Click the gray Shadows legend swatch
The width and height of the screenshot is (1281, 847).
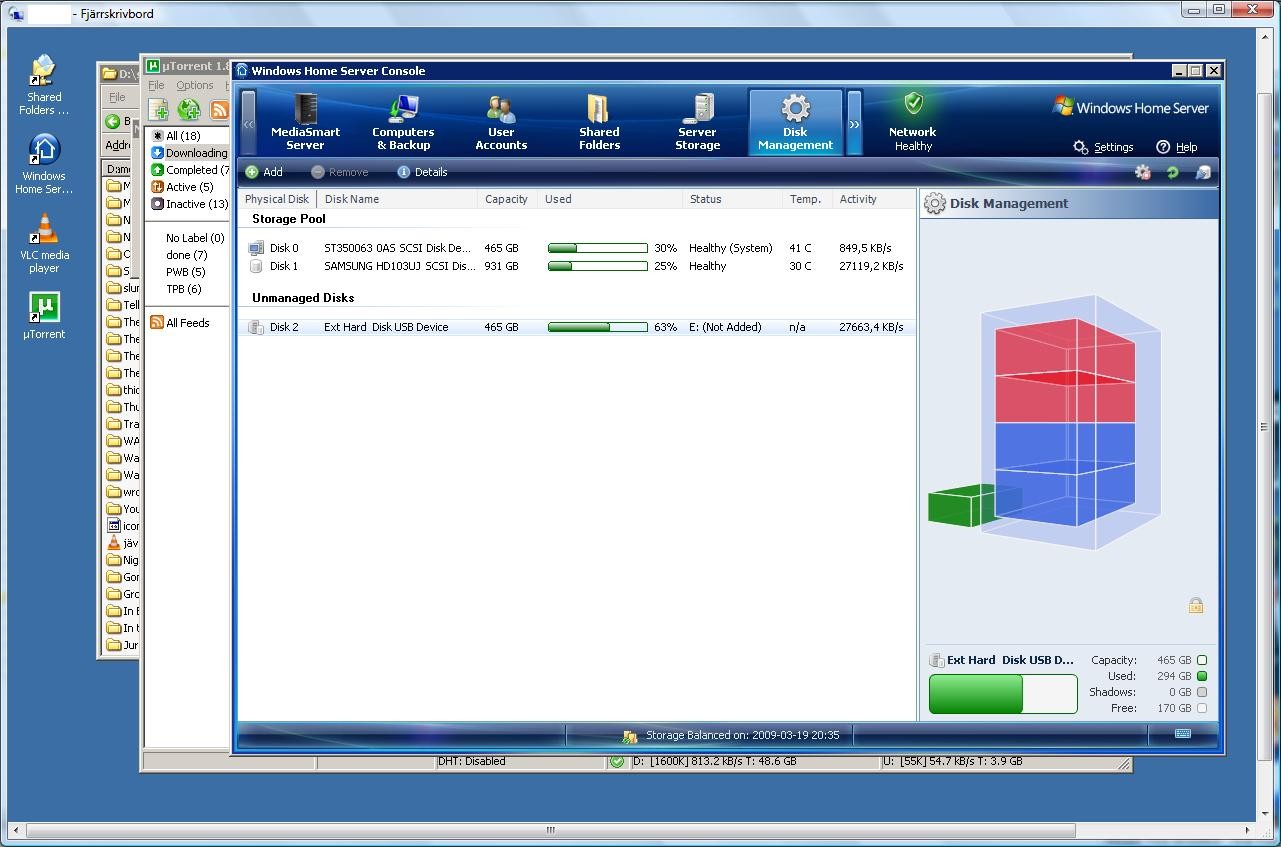tap(1202, 692)
